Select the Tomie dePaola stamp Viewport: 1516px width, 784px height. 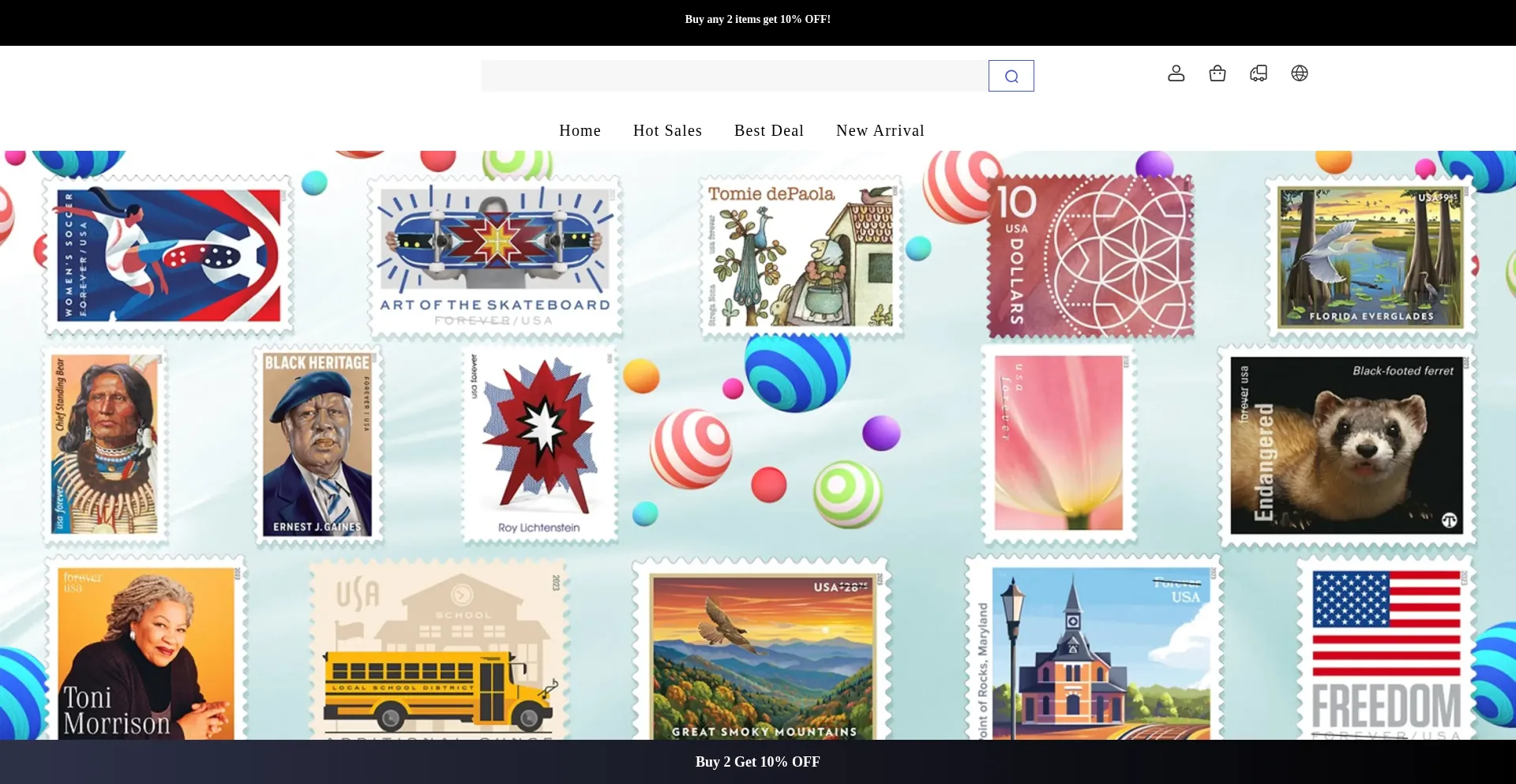[801, 256]
